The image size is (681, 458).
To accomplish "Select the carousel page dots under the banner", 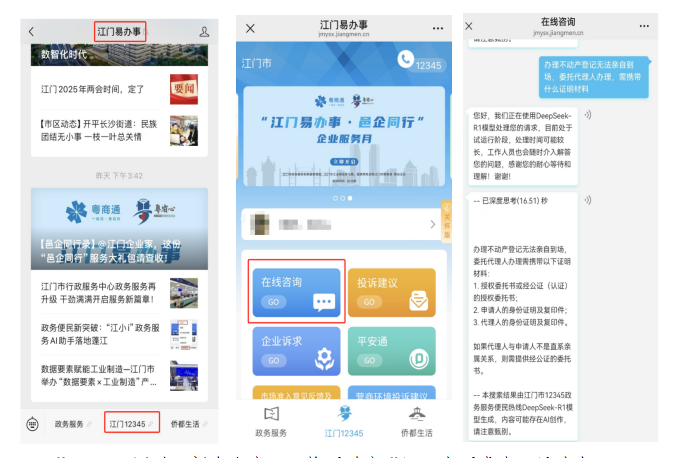I will (x=341, y=198).
